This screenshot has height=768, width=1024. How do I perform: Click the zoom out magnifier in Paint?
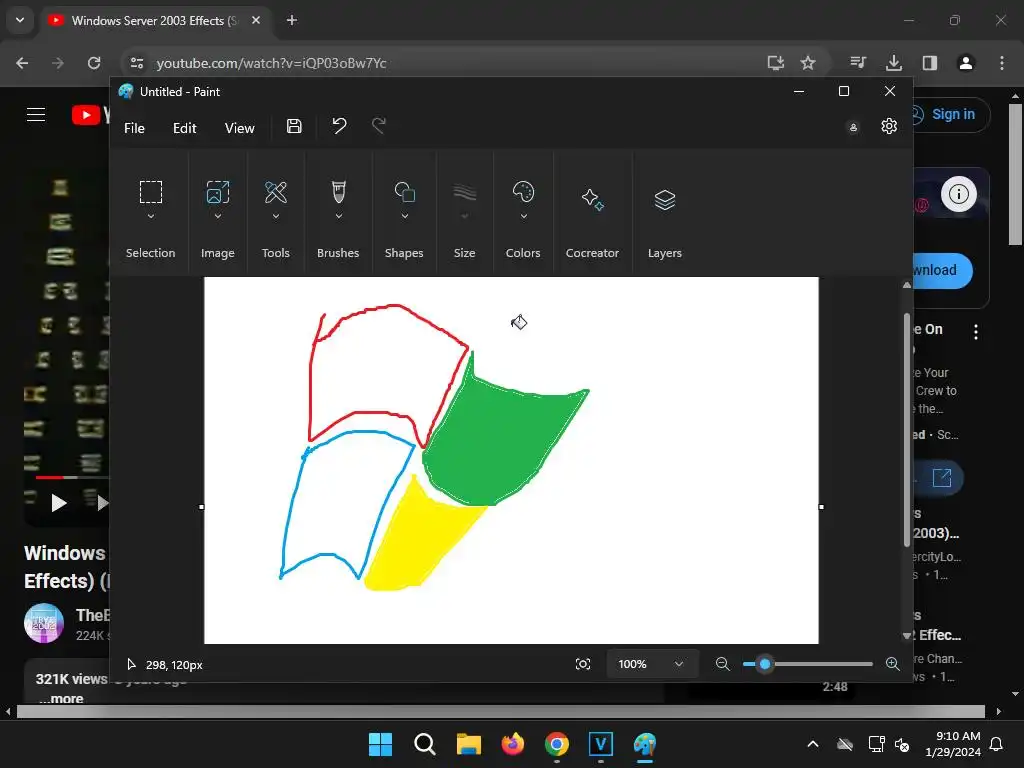[722, 664]
